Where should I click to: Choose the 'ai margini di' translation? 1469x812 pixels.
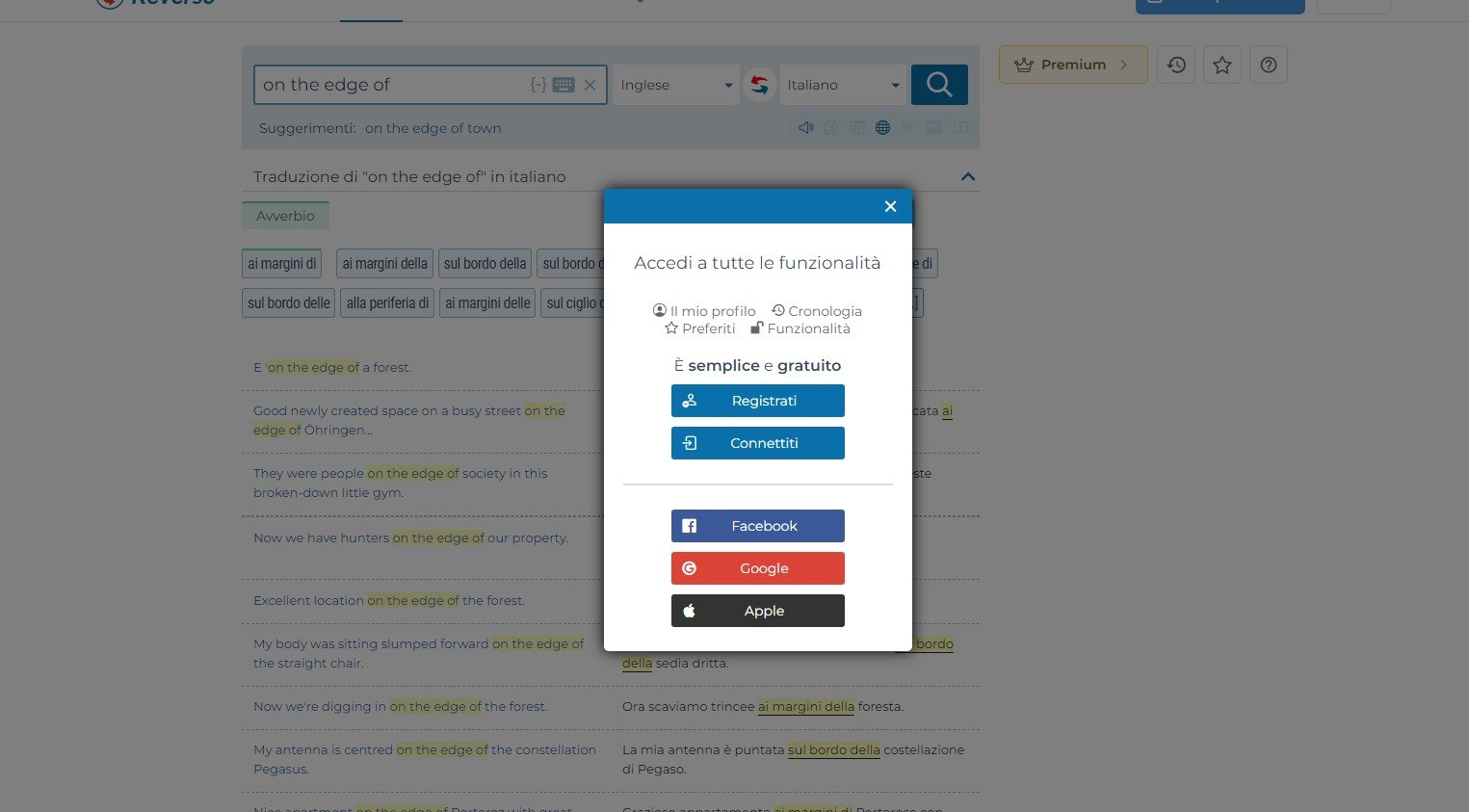281,263
